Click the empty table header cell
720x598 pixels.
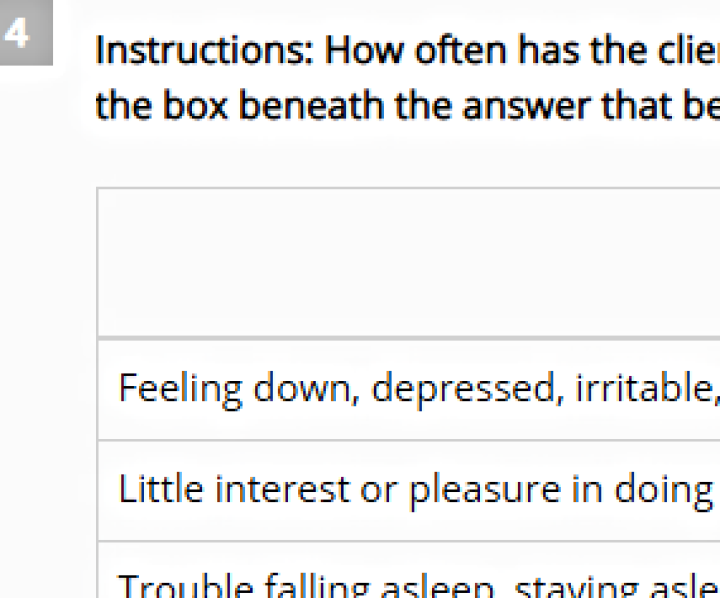(x=409, y=262)
